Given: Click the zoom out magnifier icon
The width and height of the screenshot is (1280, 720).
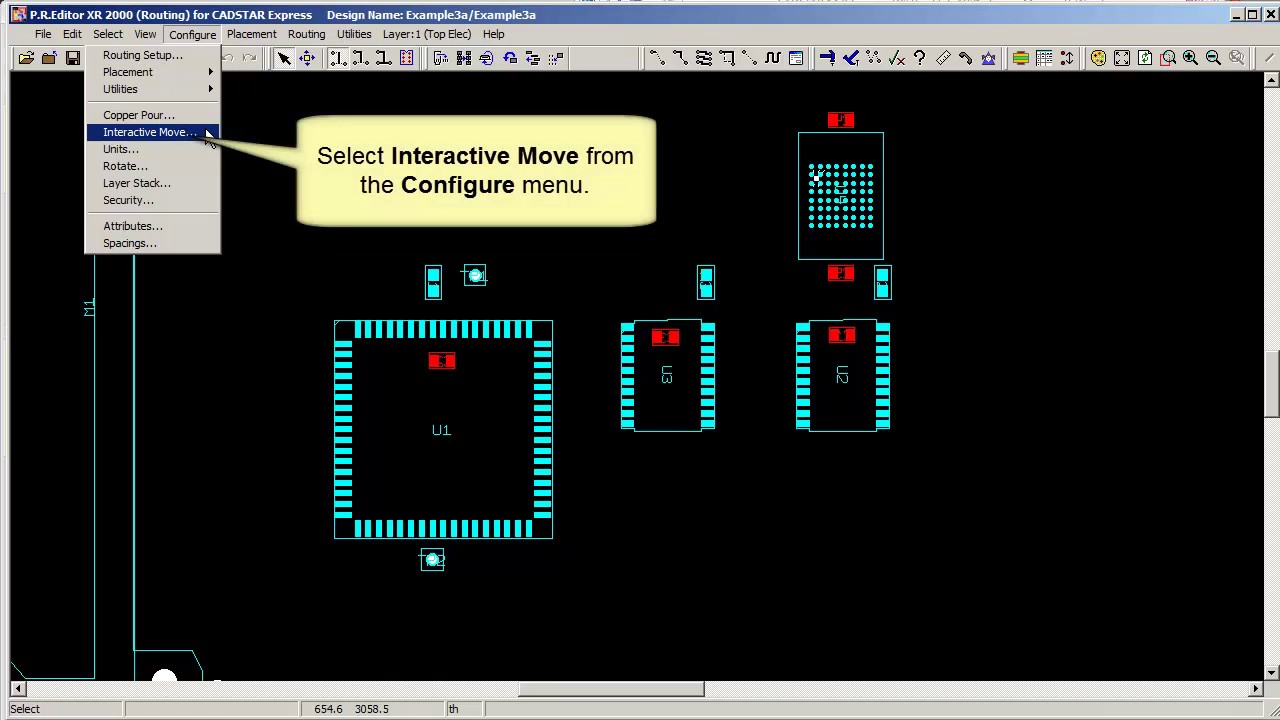Looking at the screenshot, I should [x=1213, y=58].
